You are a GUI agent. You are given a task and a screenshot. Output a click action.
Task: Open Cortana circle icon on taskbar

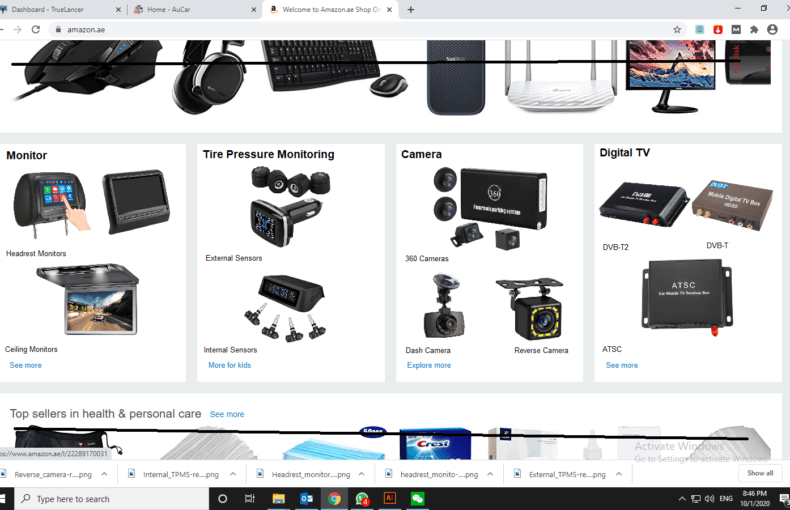point(222,499)
